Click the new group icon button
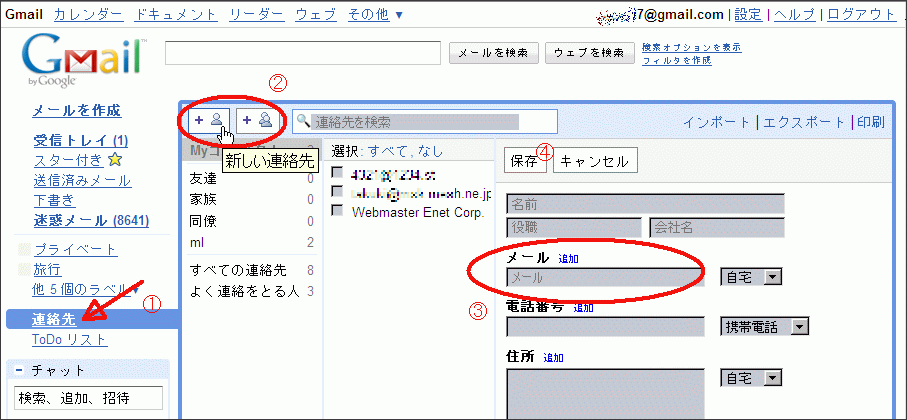 [258, 121]
